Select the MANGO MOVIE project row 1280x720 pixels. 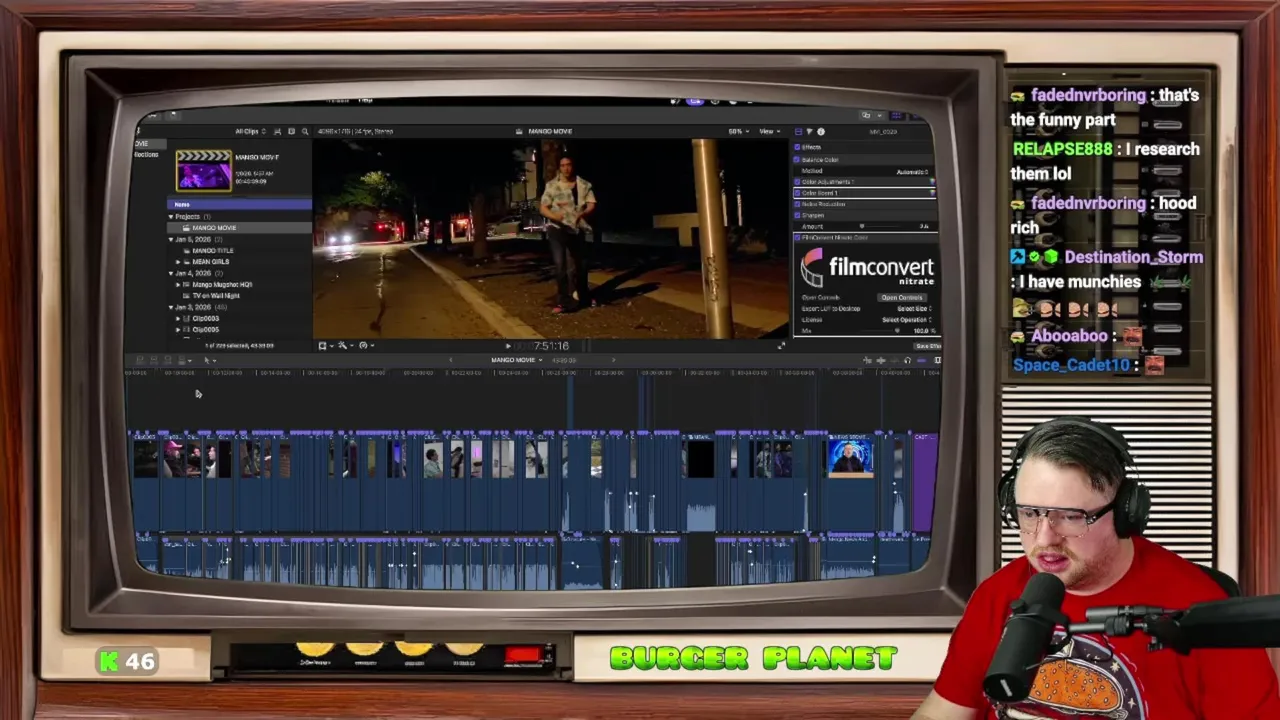(240, 227)
